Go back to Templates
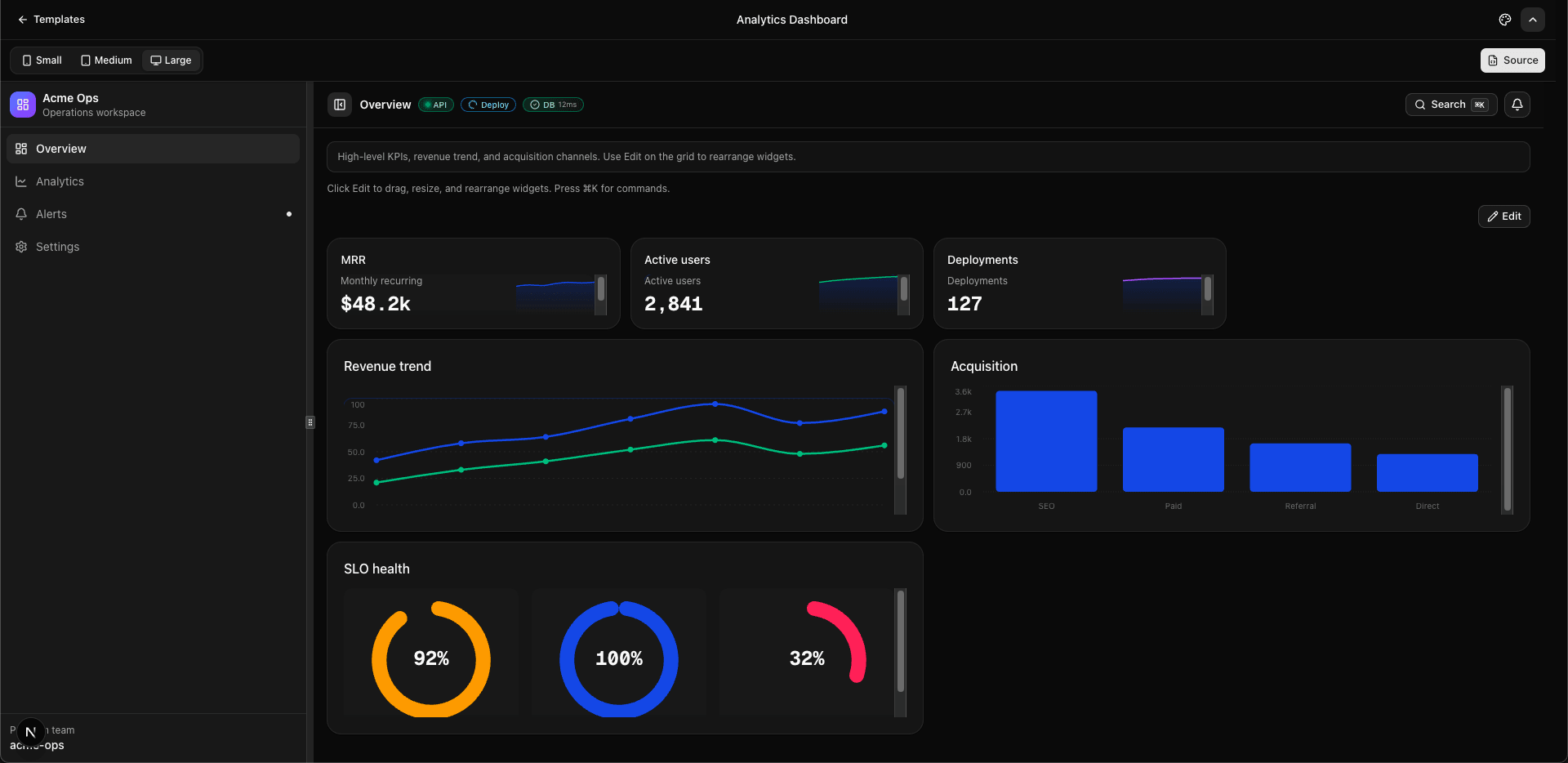 [51, 20]
